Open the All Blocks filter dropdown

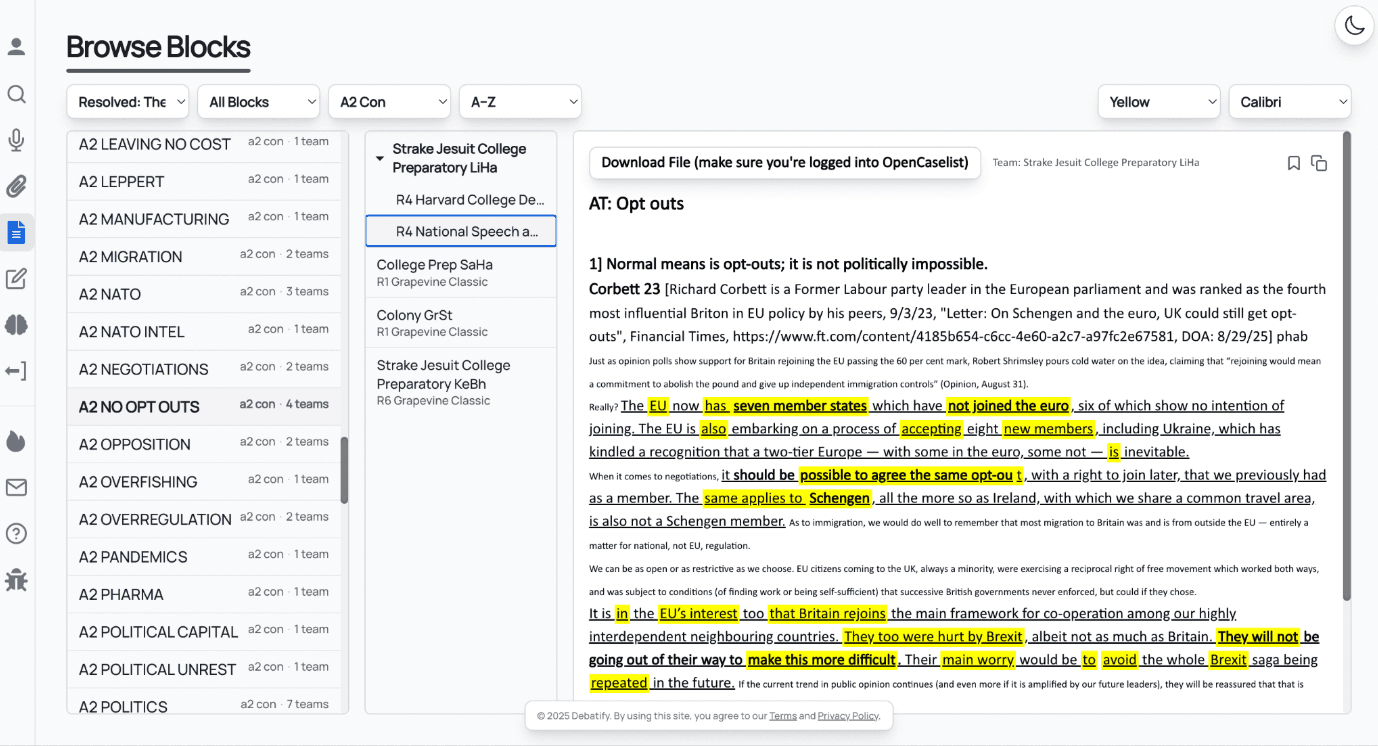coord(258,102)
